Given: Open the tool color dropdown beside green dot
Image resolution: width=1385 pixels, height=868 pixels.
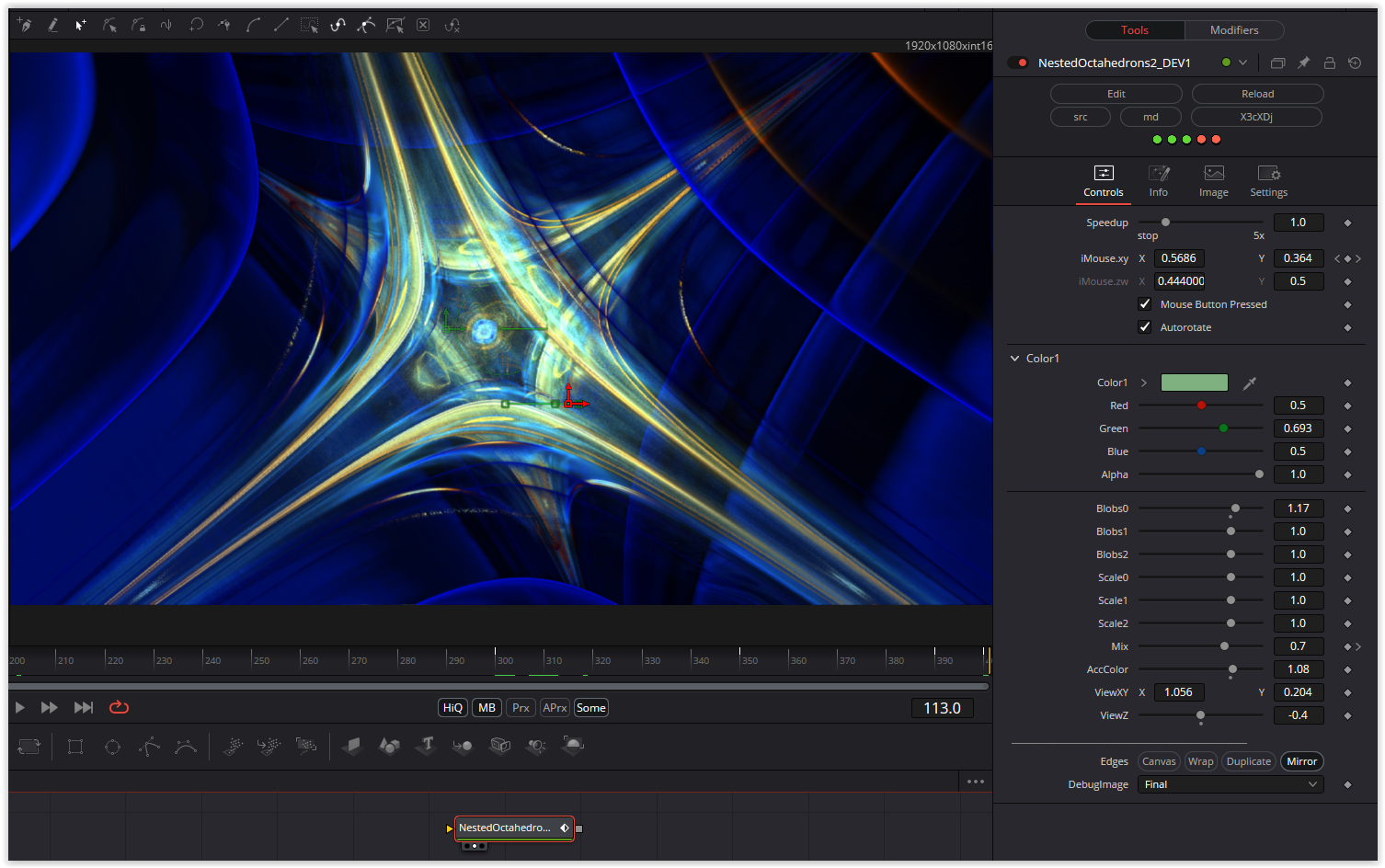Looking at the screenshot, I should (1242, 63).
